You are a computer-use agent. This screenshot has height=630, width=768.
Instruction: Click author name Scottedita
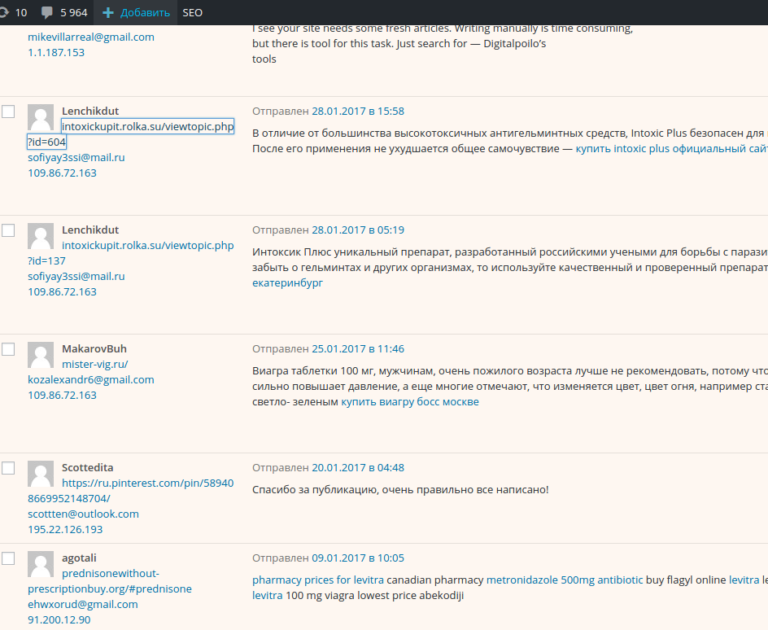(87, 467)
